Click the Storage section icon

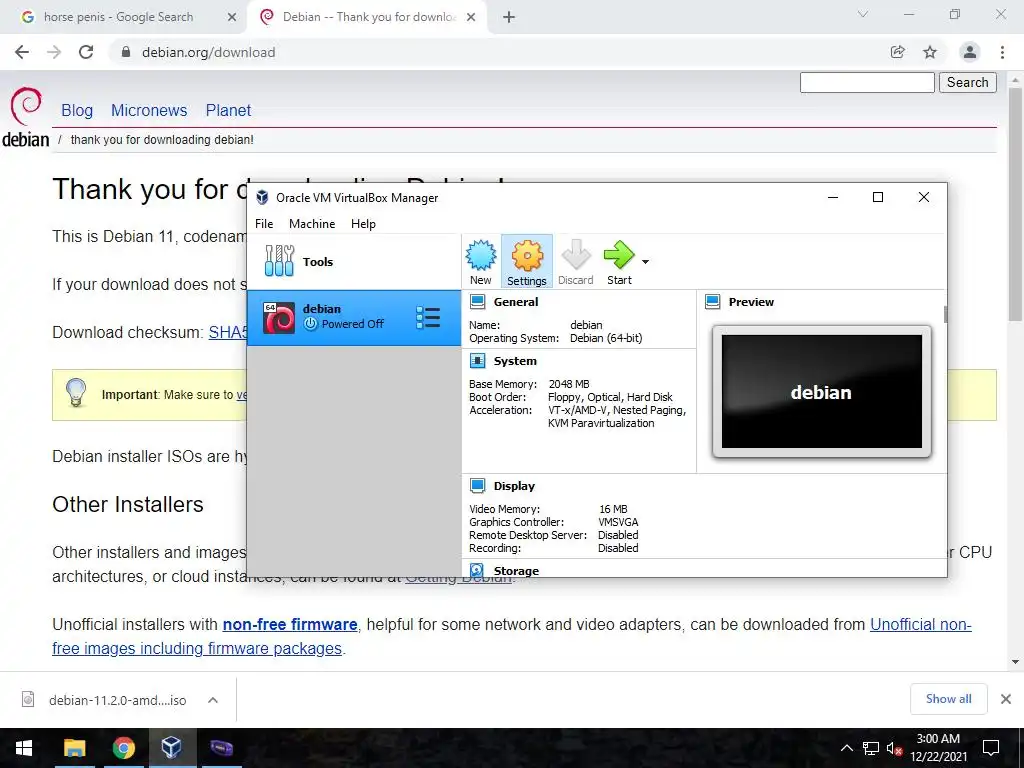tap(477, 571)
